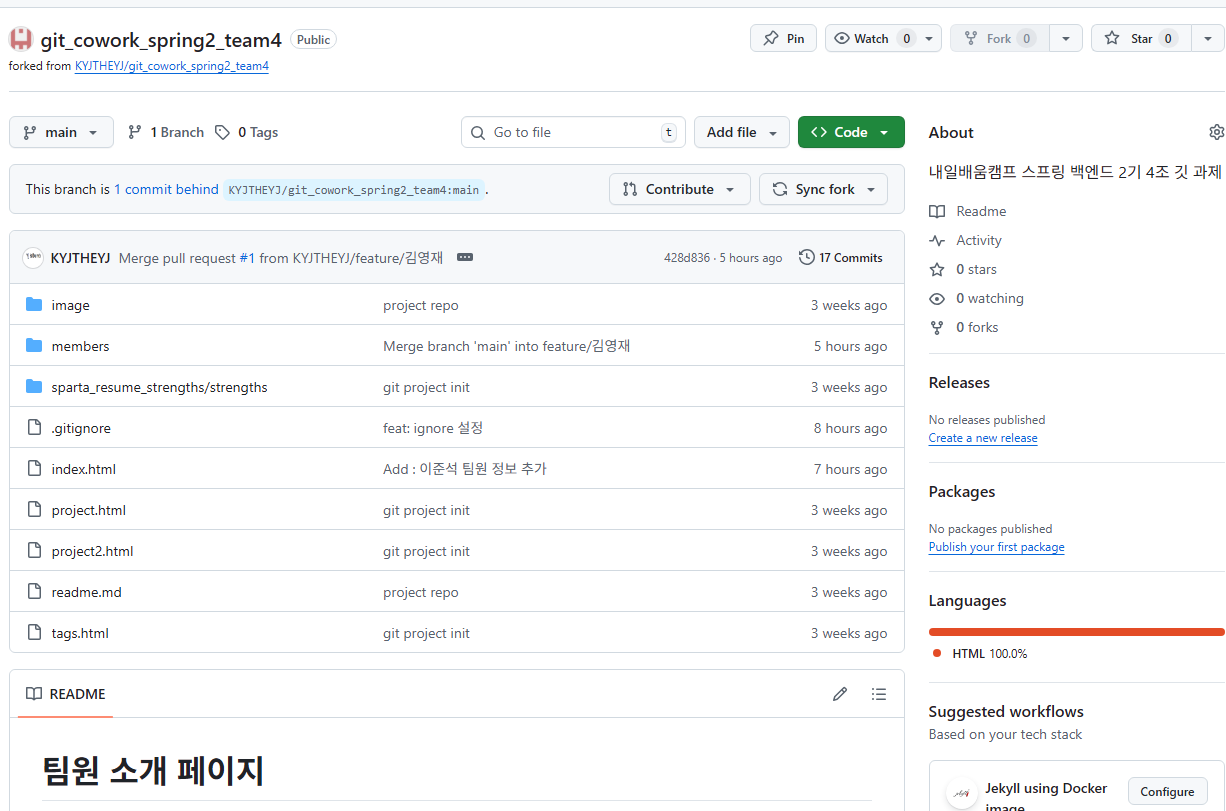Open the .gitignore file name
This screenshot has height=811, width=1226.
point(81,428)
